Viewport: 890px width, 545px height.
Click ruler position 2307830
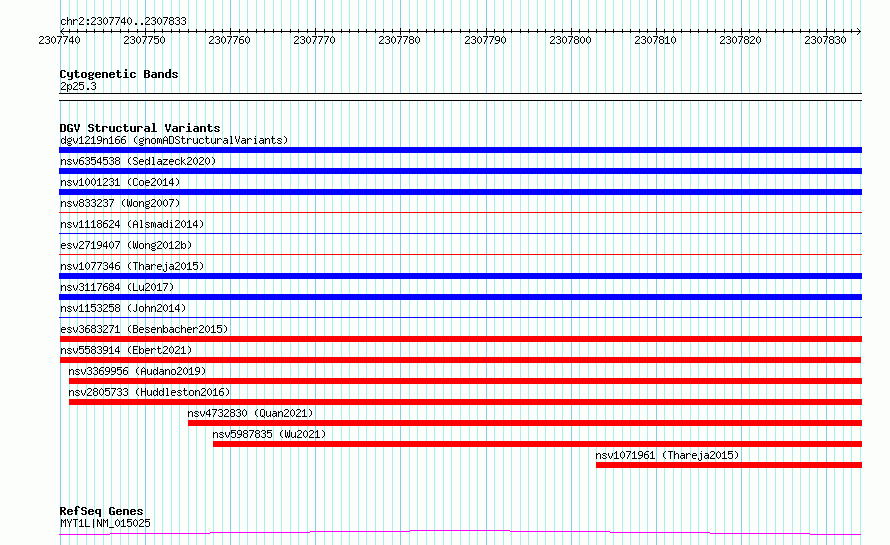[x=825, y=40]
